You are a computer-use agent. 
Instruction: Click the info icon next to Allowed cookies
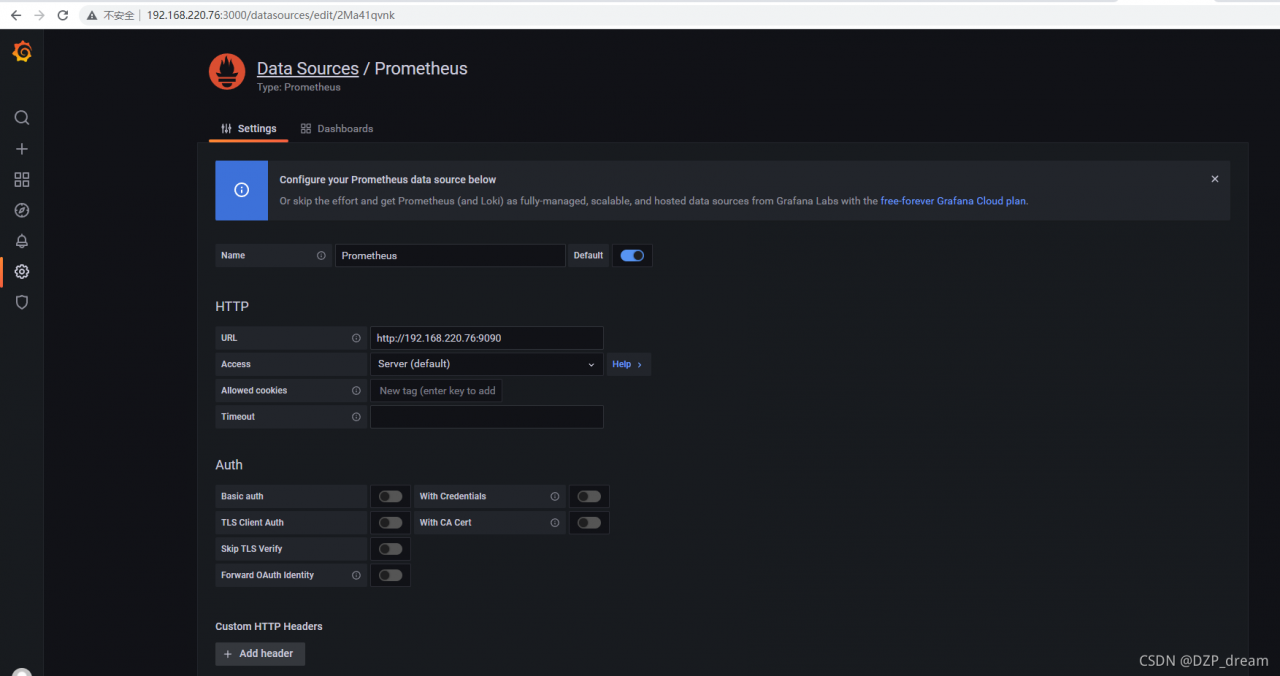[x=356, y=391]
